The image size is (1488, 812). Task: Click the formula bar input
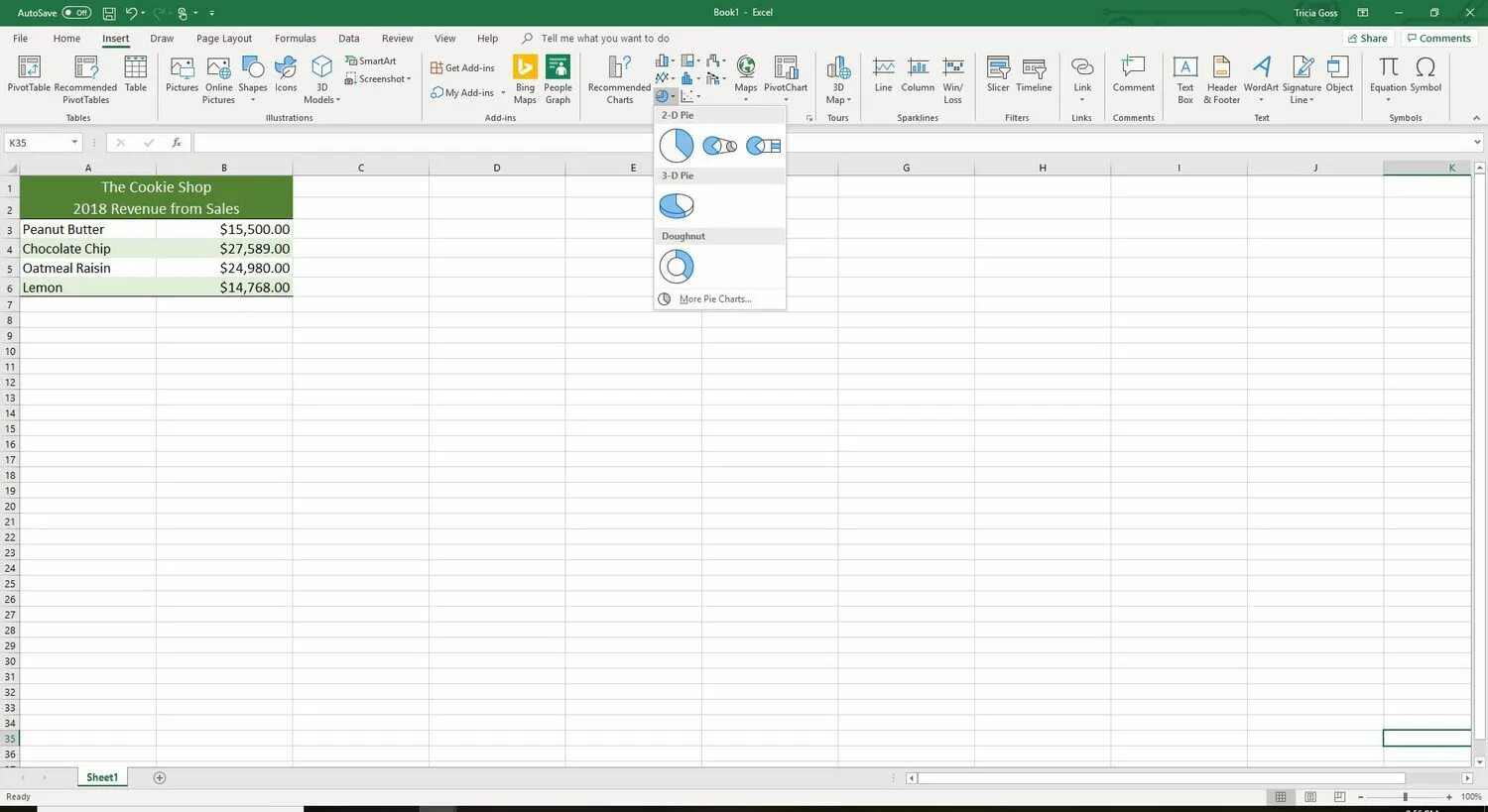[x=831, y=143]
